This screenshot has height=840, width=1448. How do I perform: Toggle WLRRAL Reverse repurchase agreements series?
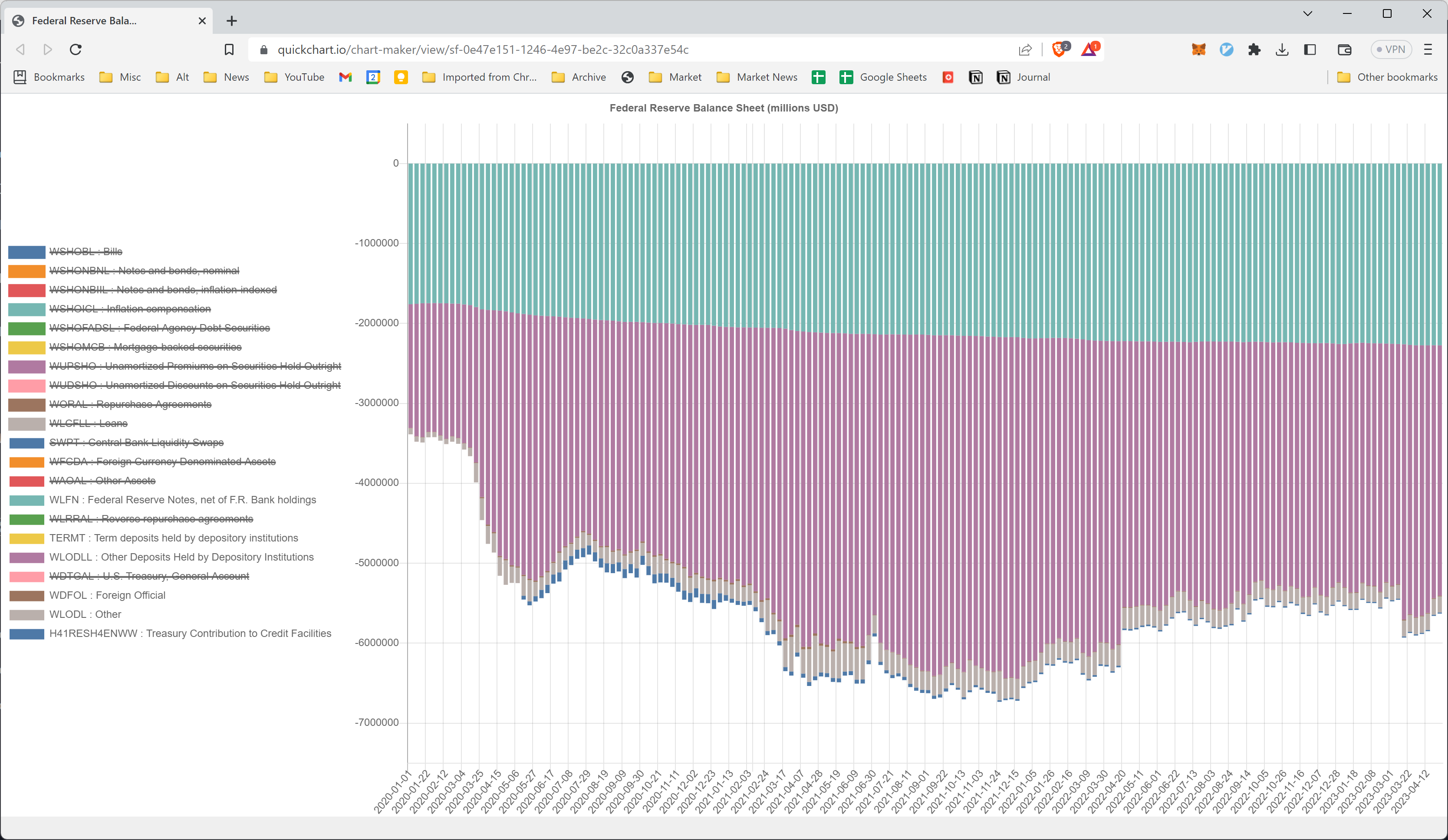click(151, 519)
